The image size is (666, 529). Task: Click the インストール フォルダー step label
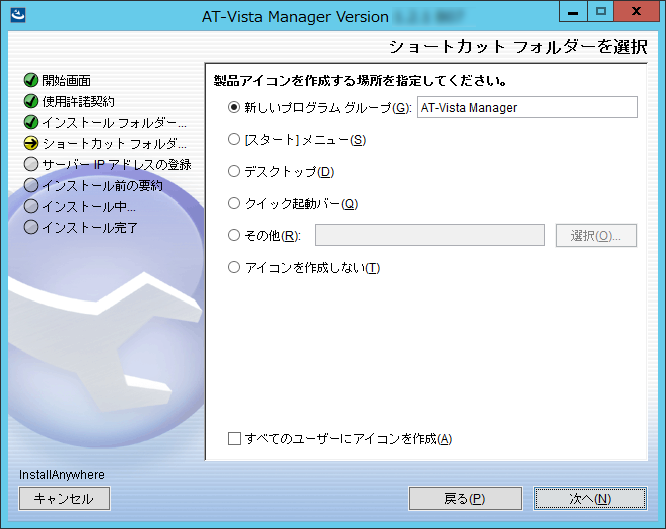(x=114, y=123)
